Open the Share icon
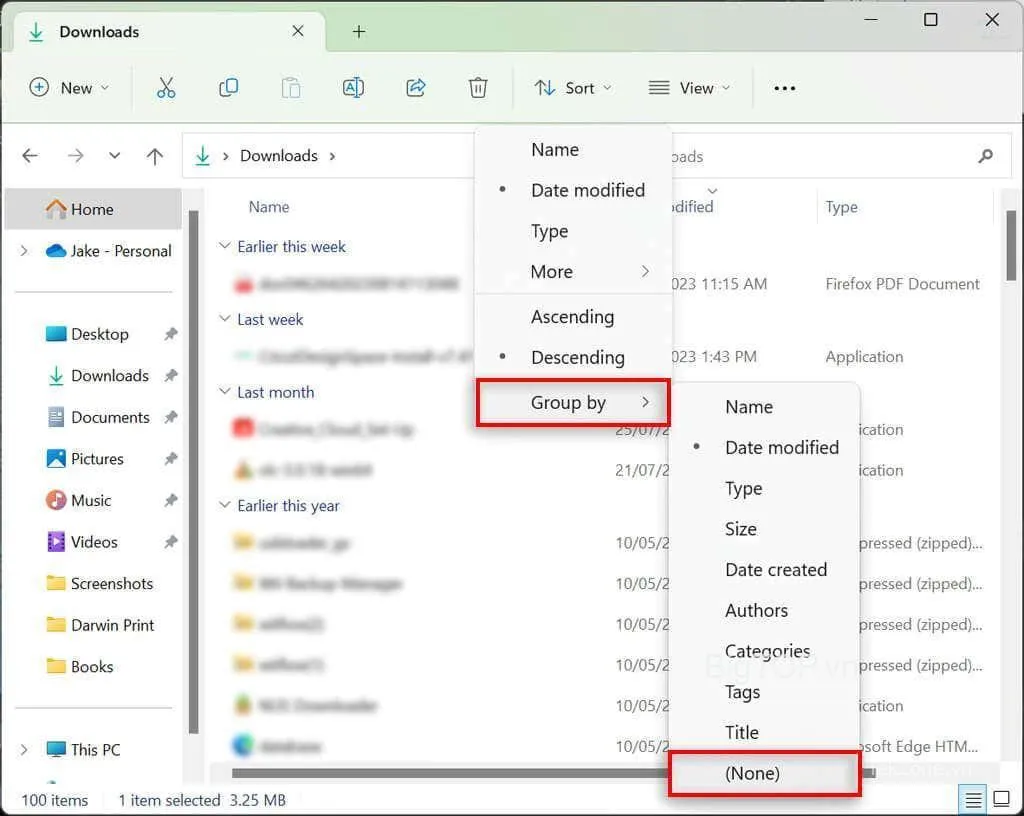Screen dimensions: 1024x816 point(415,88)
